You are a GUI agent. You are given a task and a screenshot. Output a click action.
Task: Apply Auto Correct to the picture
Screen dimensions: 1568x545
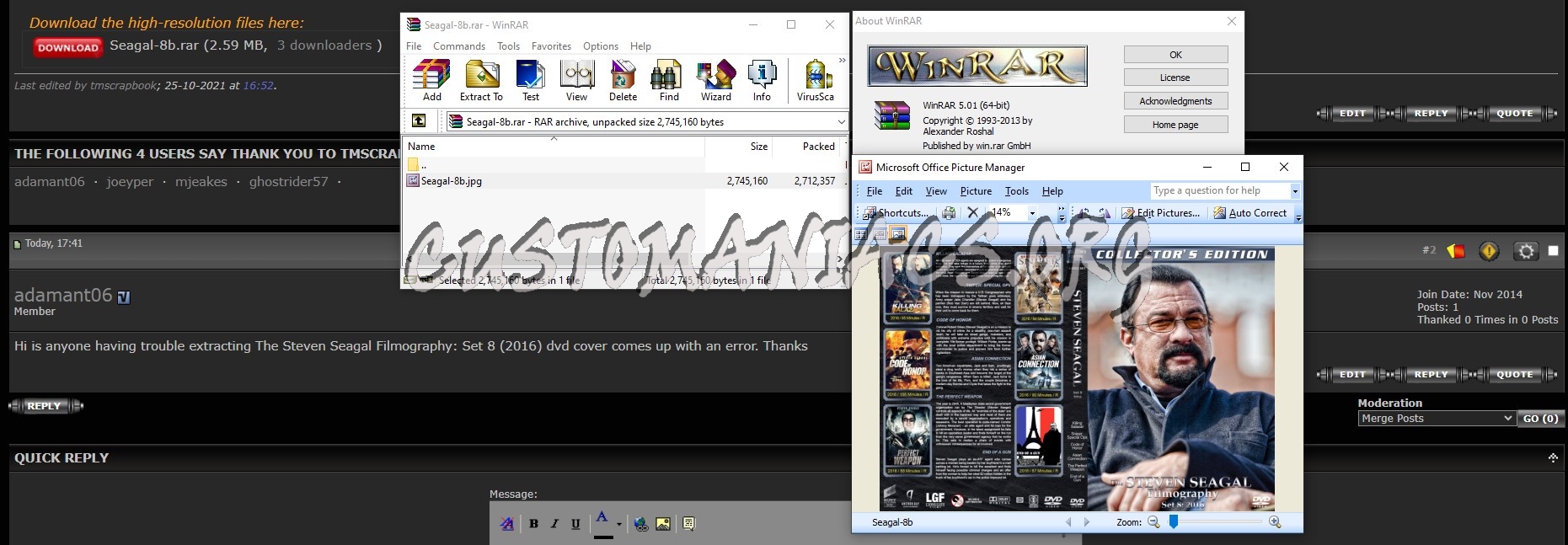coord(1250,213)
